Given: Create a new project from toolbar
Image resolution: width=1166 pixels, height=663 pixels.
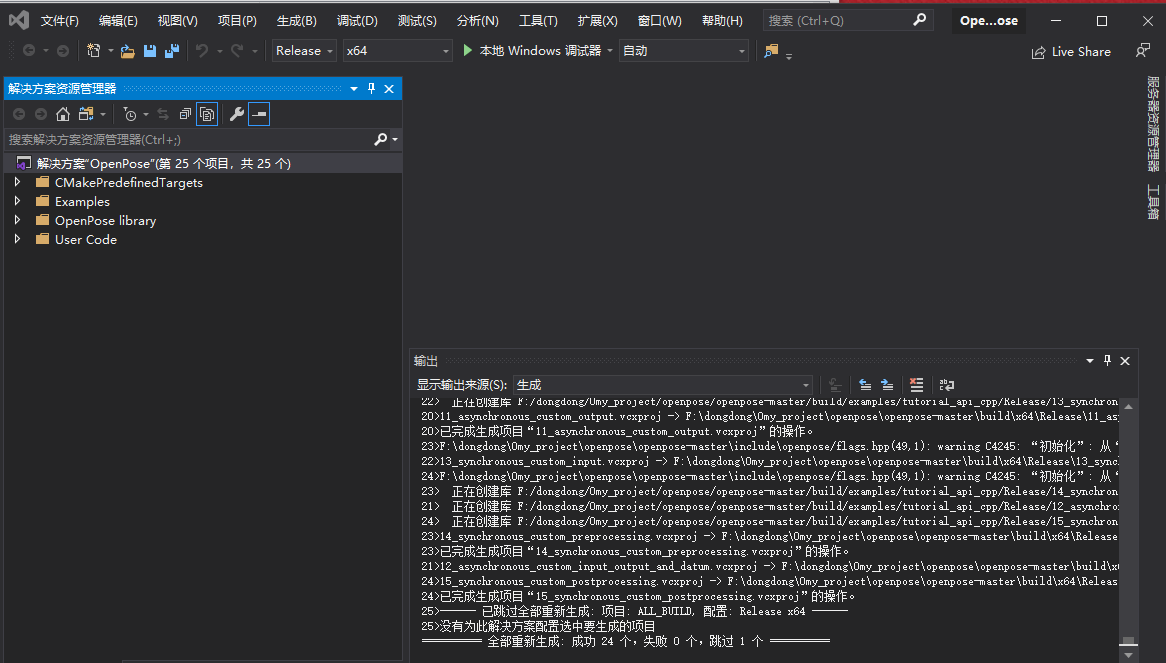Looking at the screenshot, I should click(94, 51).
